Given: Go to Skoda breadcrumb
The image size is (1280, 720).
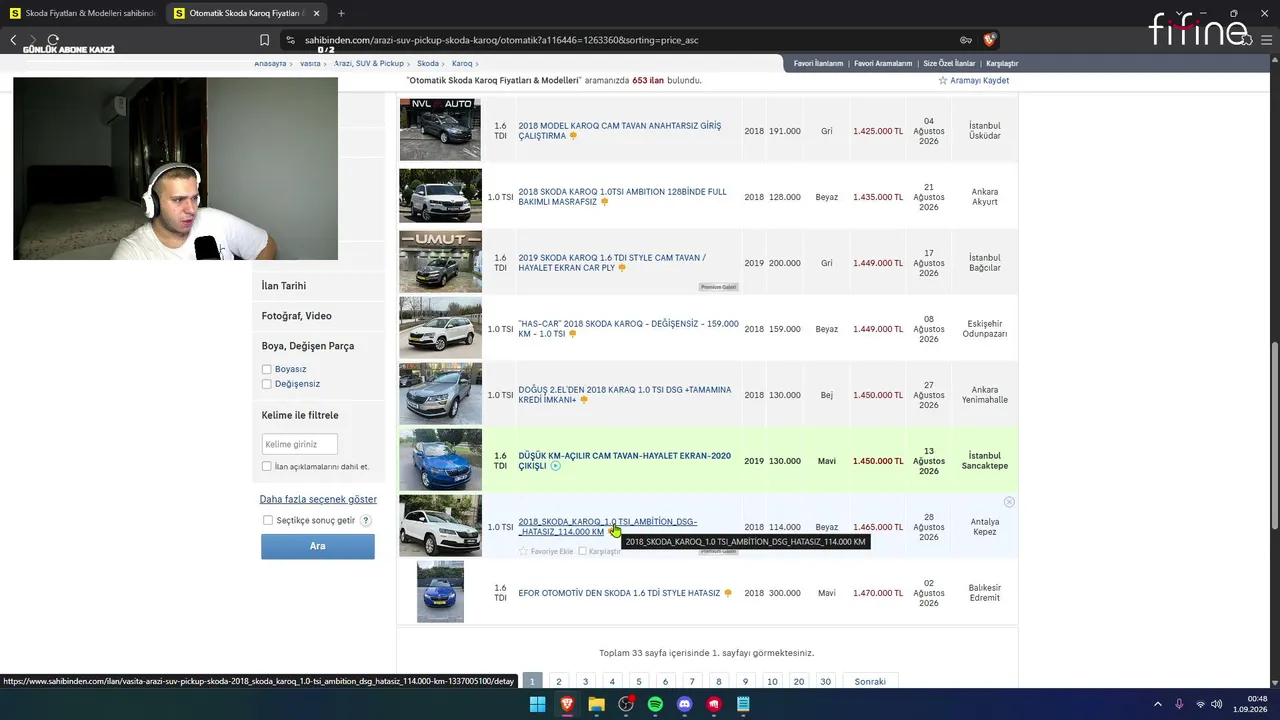Looking at the screenshot, I should (x=428, y=63).
